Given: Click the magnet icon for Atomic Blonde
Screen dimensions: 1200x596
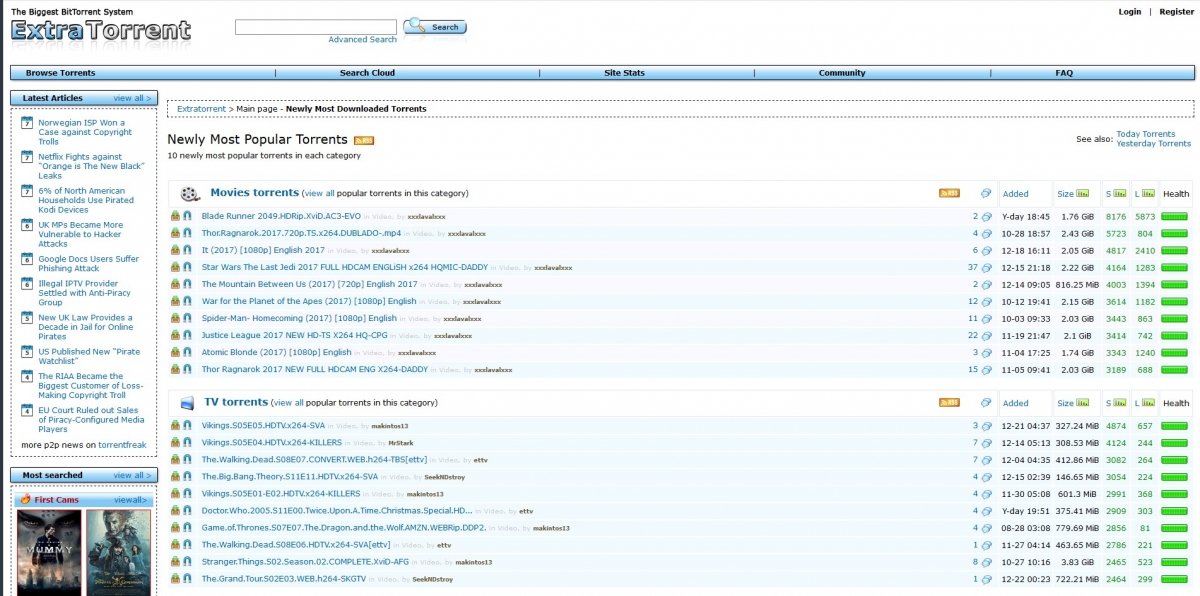Looking at the screenshot, I should coord(187,352).
